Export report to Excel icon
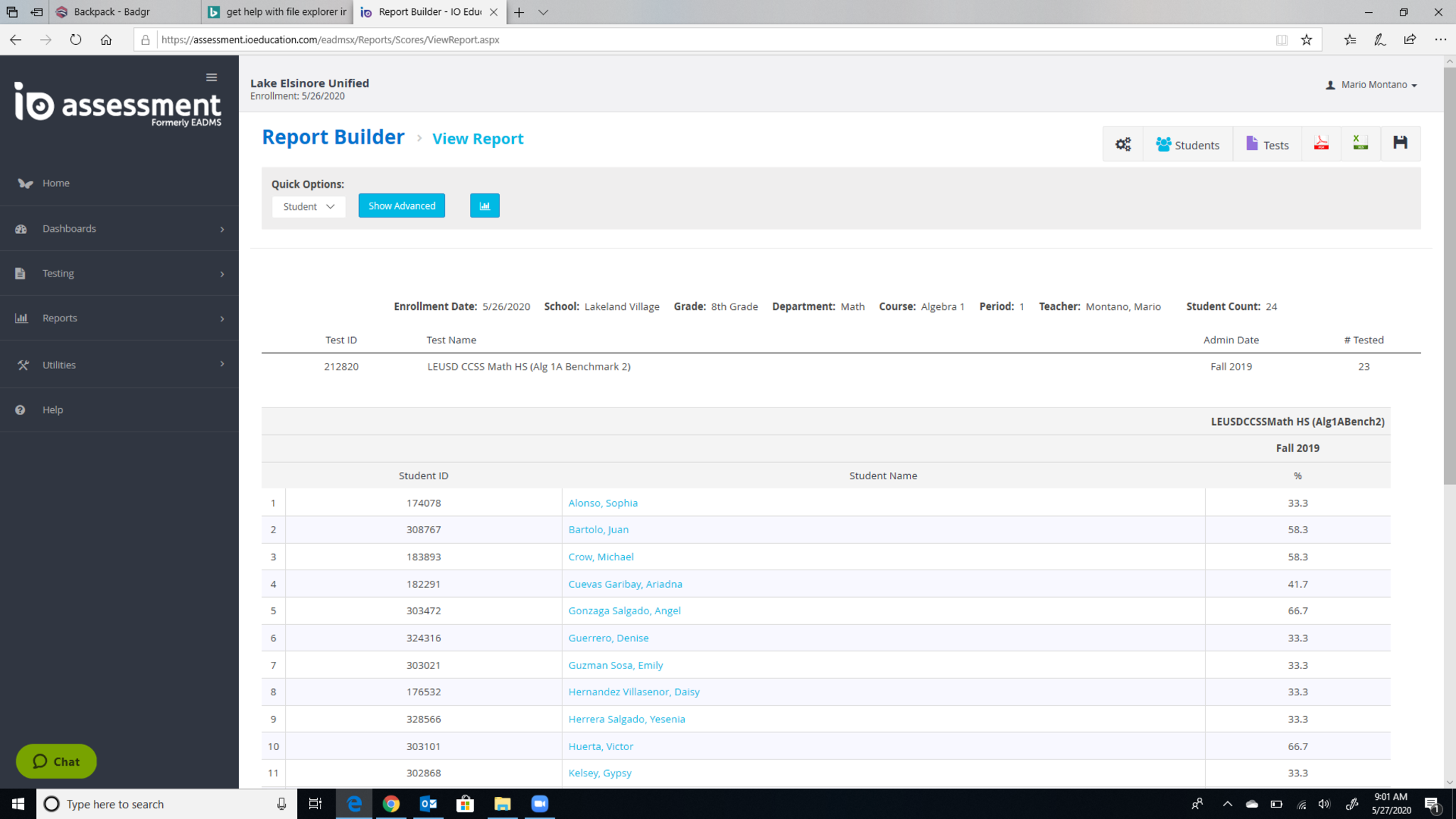Viewport: 1456px width, 819px height. tap(1360, 144)
